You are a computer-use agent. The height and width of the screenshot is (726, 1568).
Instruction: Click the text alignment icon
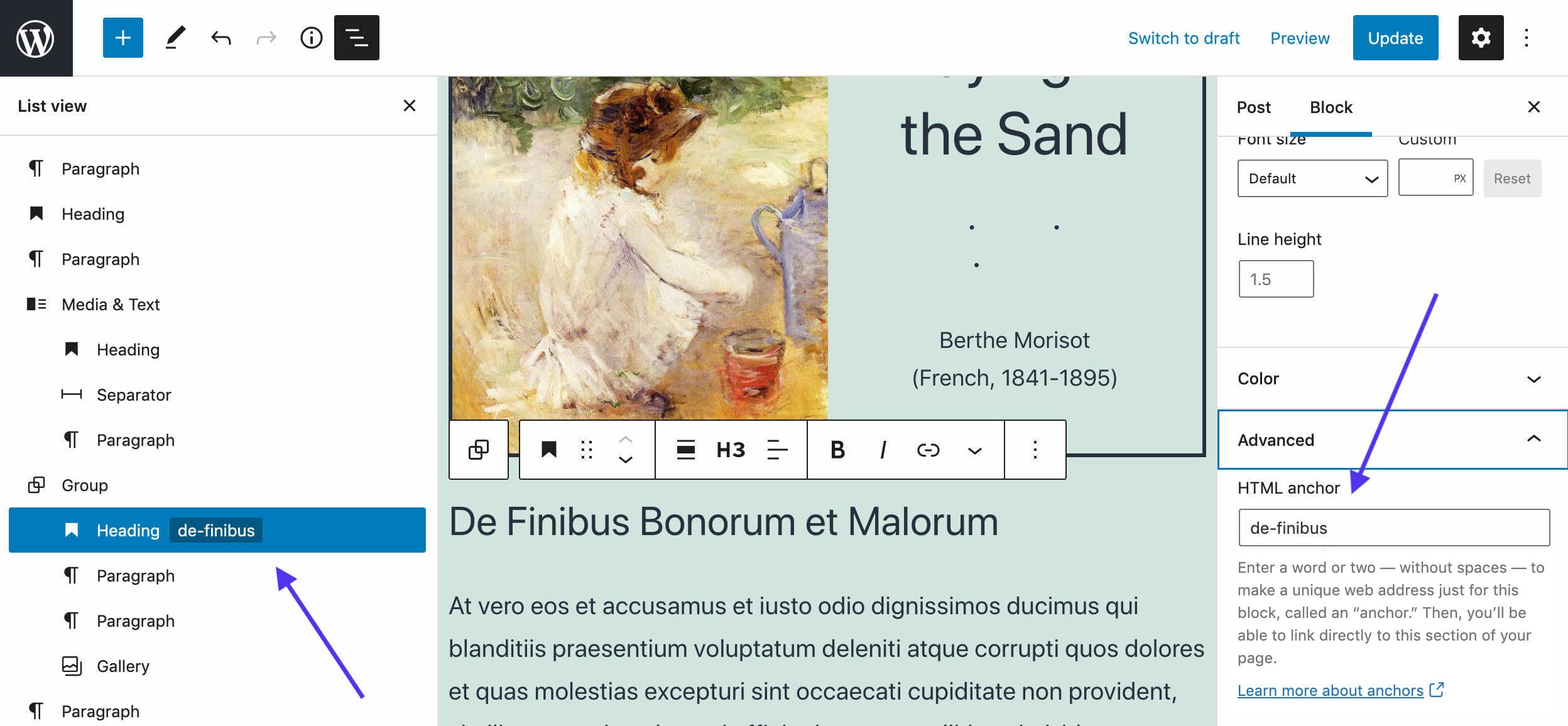(776, 449)
